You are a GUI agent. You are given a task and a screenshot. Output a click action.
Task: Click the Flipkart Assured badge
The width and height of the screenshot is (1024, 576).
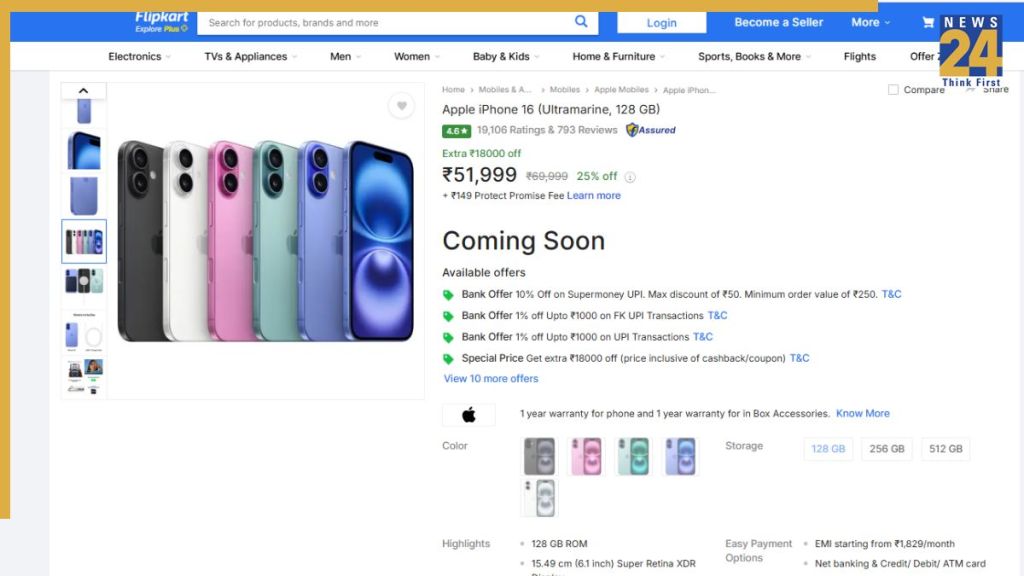point(651,130)
